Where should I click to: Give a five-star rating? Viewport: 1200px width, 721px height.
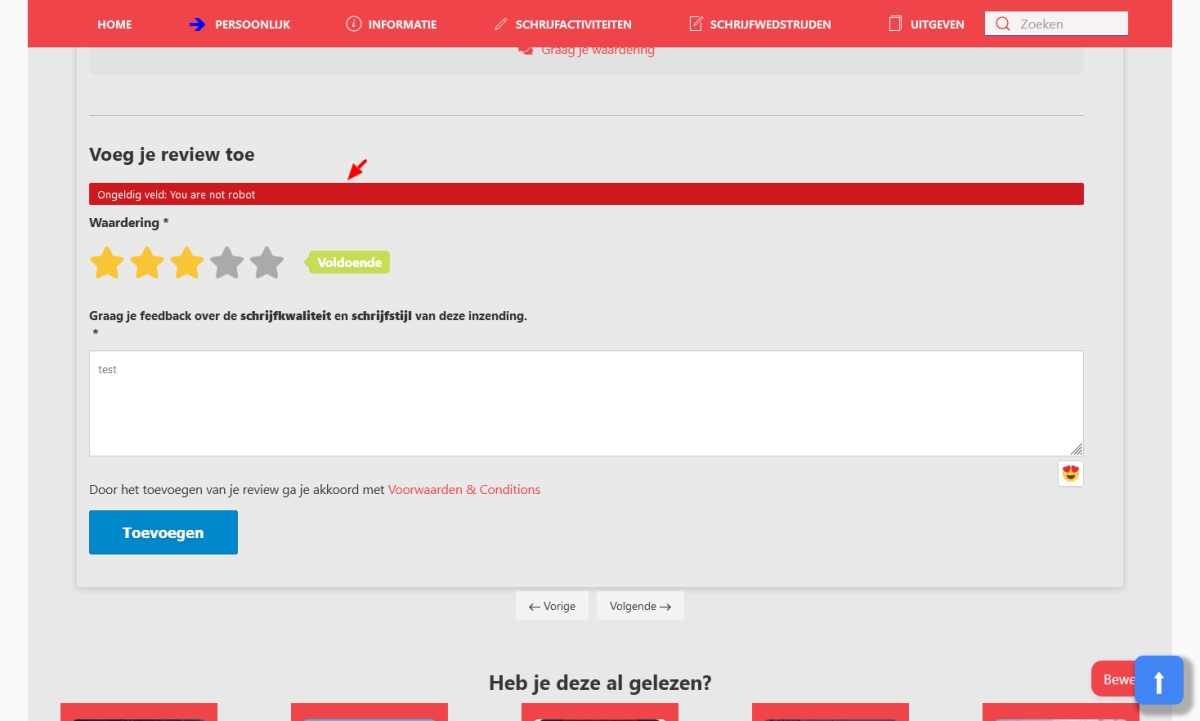[267, 263]
